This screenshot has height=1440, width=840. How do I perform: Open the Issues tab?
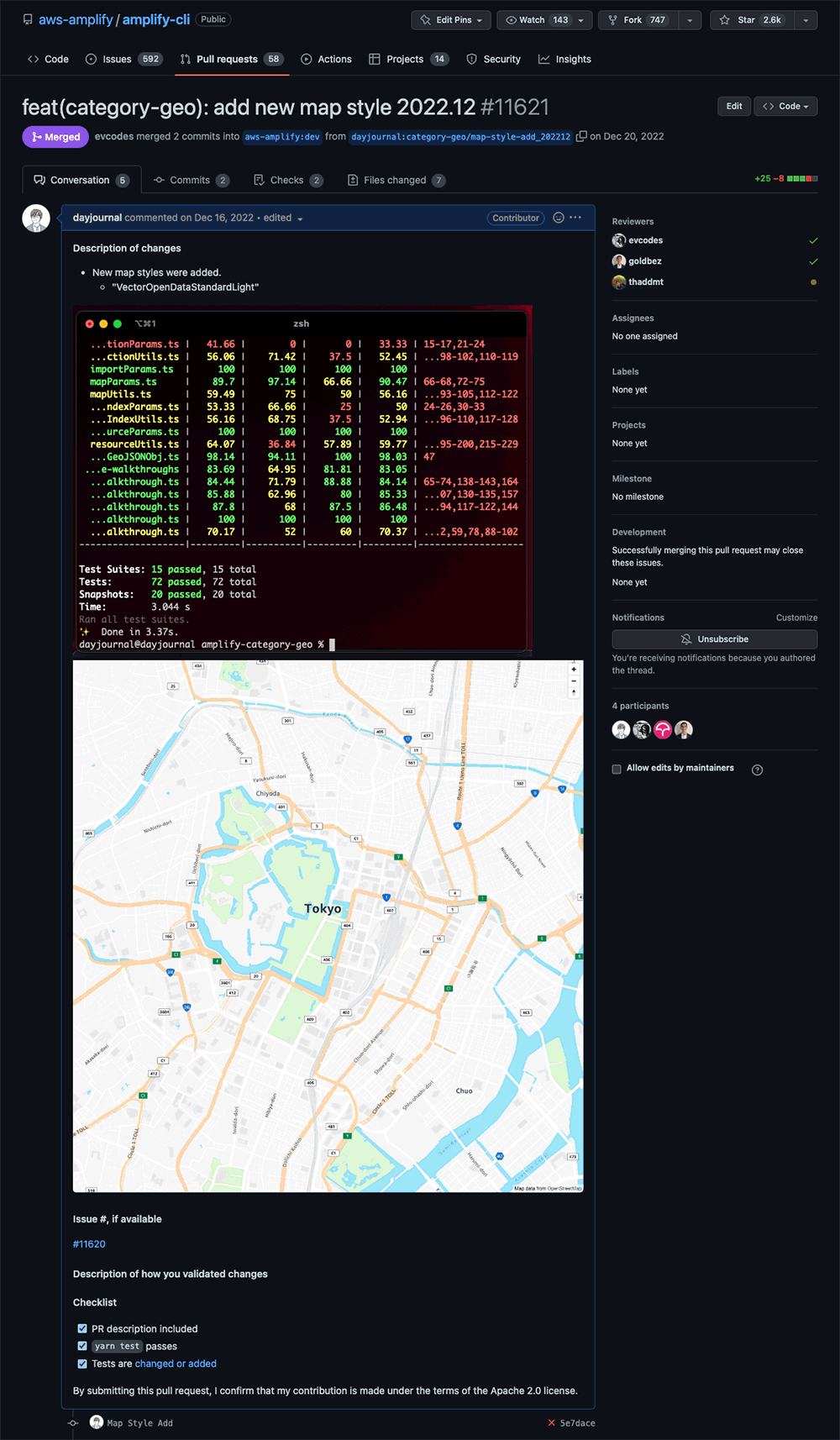(x=123, y=59)
